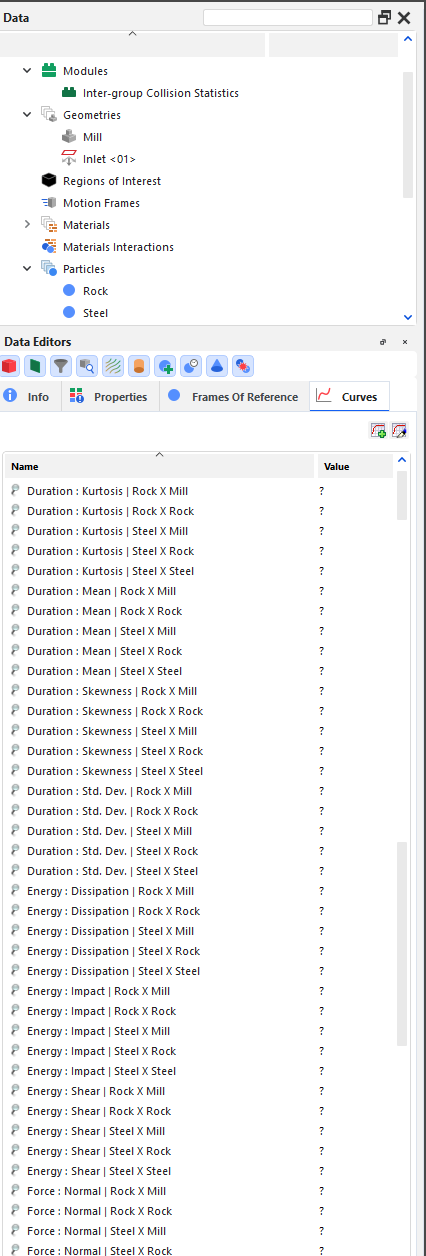426x1256 pixels.
Task: Click the Curves list vertical scrollbar thumb
Action: [403, 496]
